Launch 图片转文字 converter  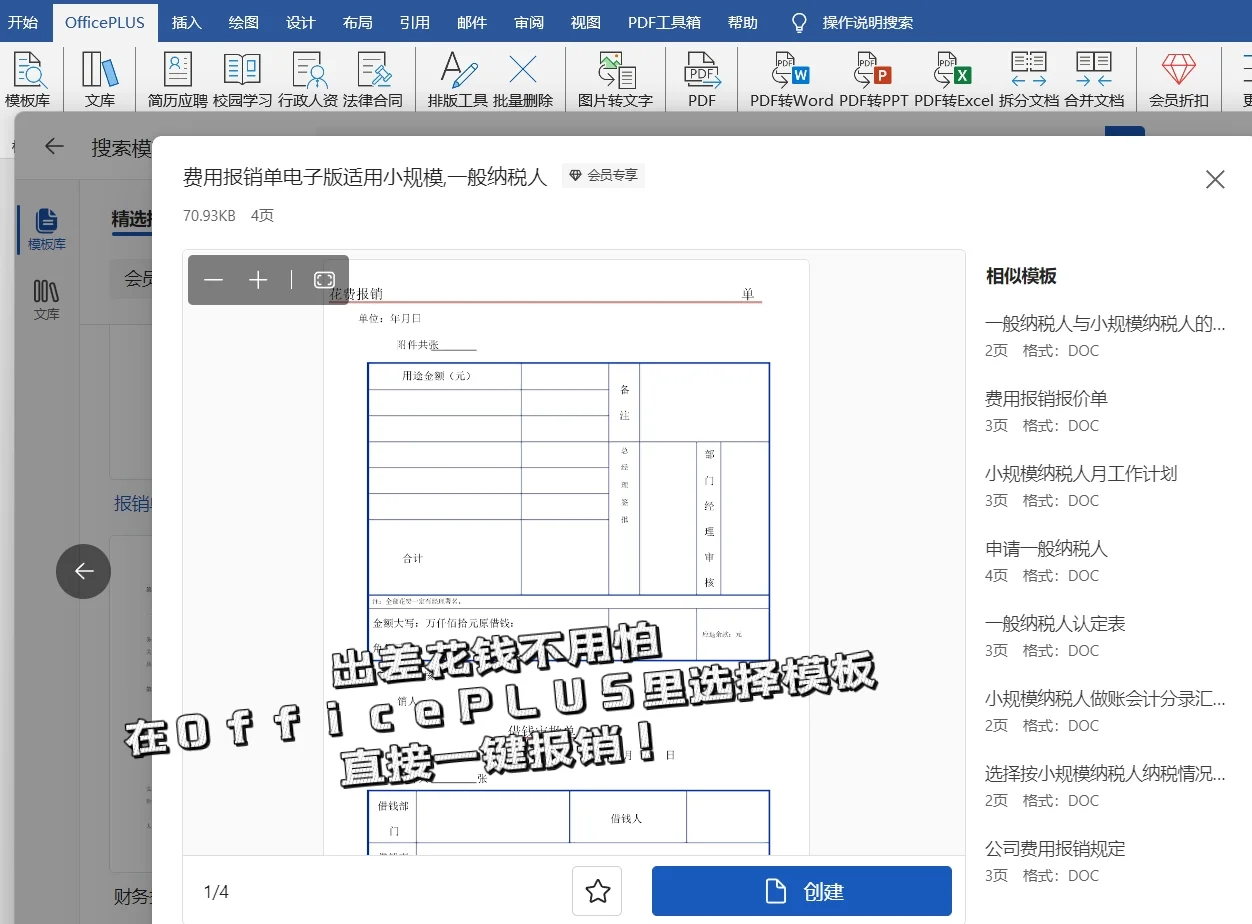click(615, 79)
